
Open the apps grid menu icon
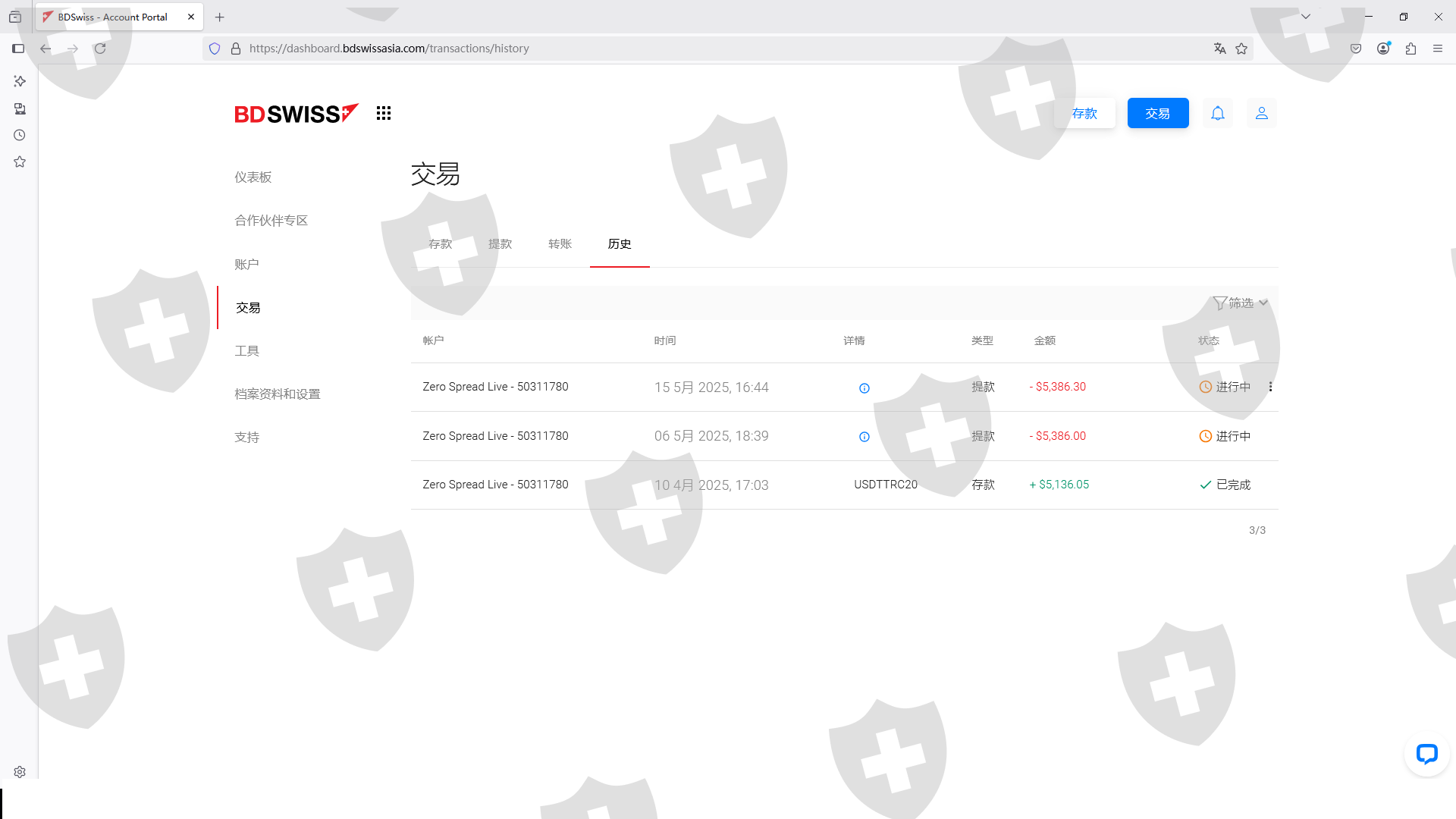(384, 113)
